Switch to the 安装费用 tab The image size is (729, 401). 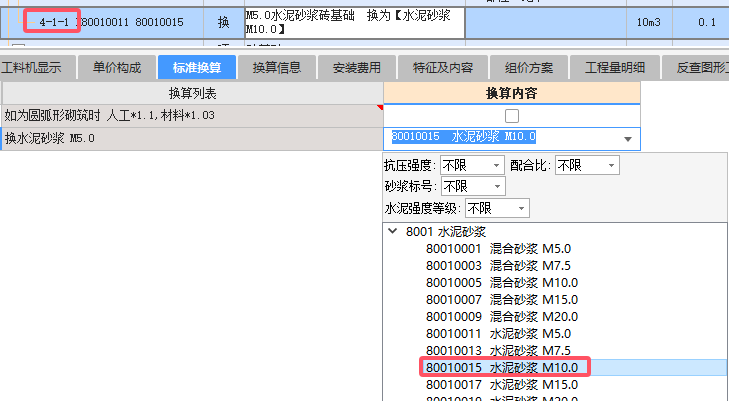pyautogui.click(x=357, y=67)
